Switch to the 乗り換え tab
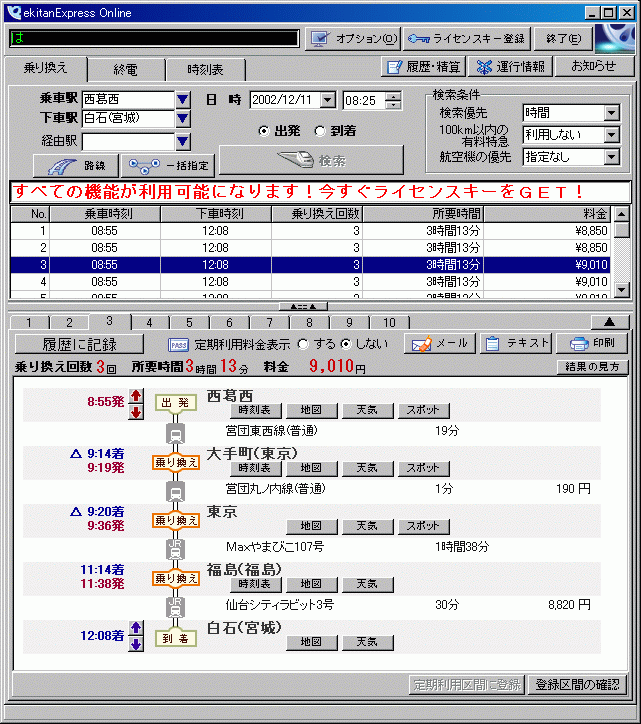Viewport: 641px width, 724px height. [x=45, y=68]
